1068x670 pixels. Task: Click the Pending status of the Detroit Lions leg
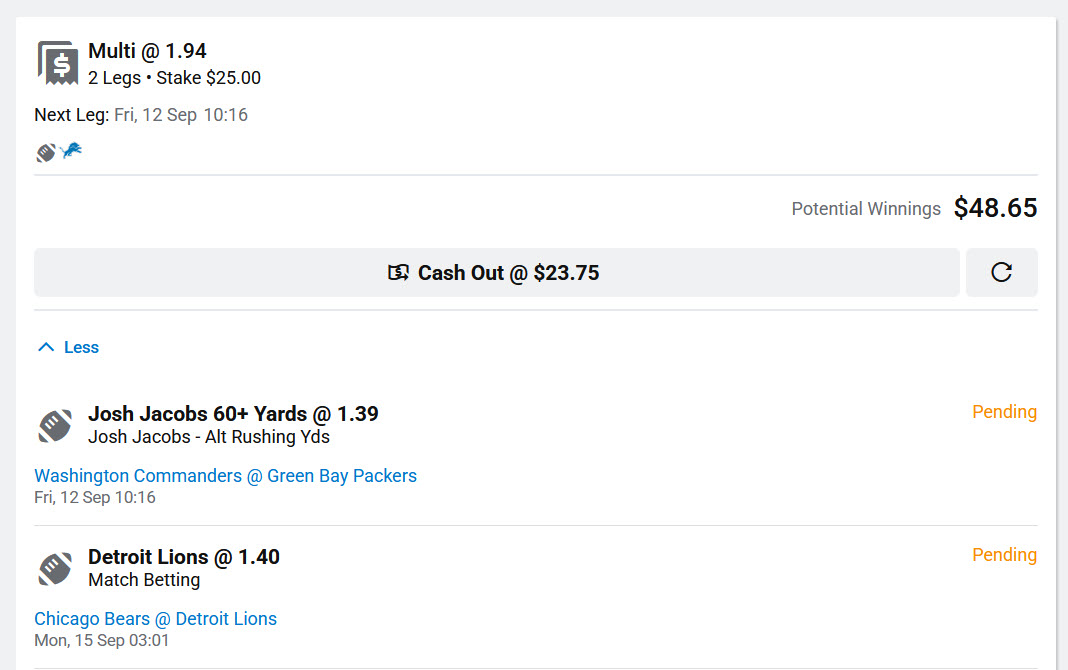tap(1004, 555)
